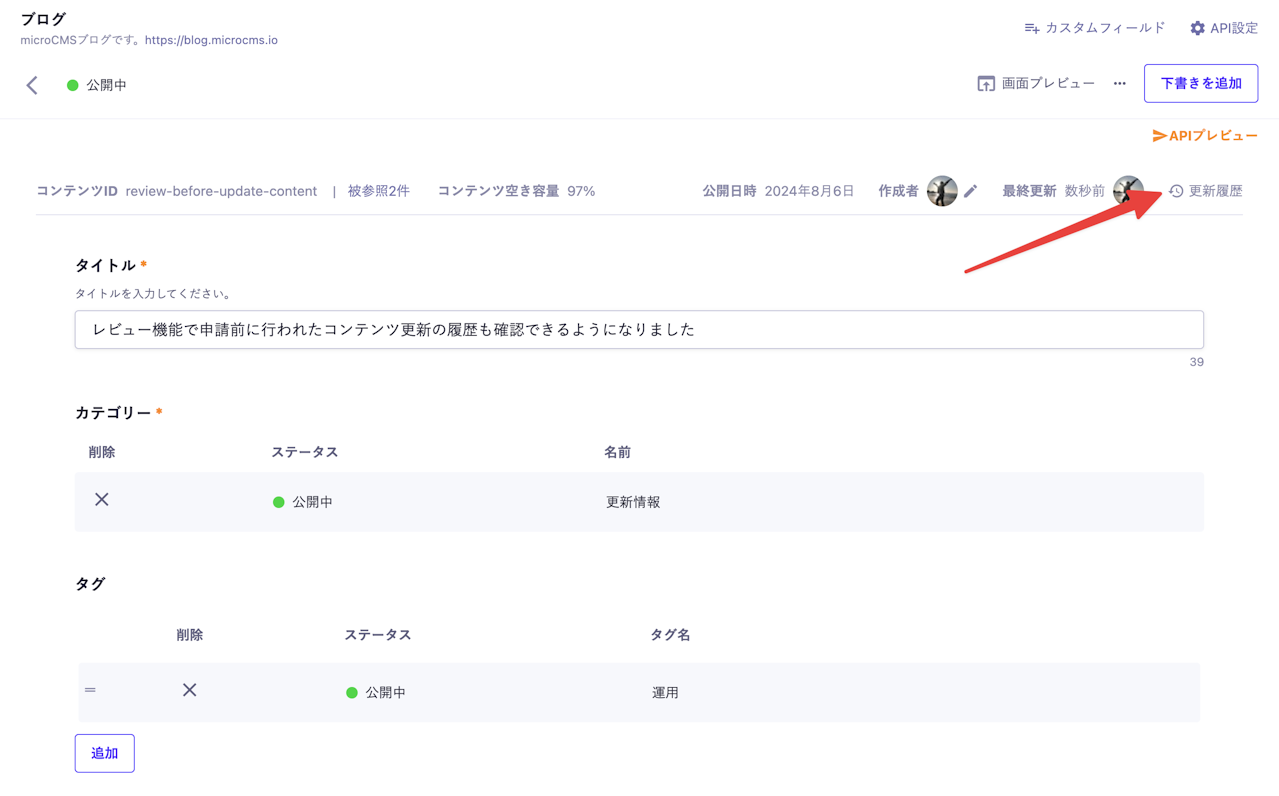Click 追加 to add a new tag row

click(104, 753)
